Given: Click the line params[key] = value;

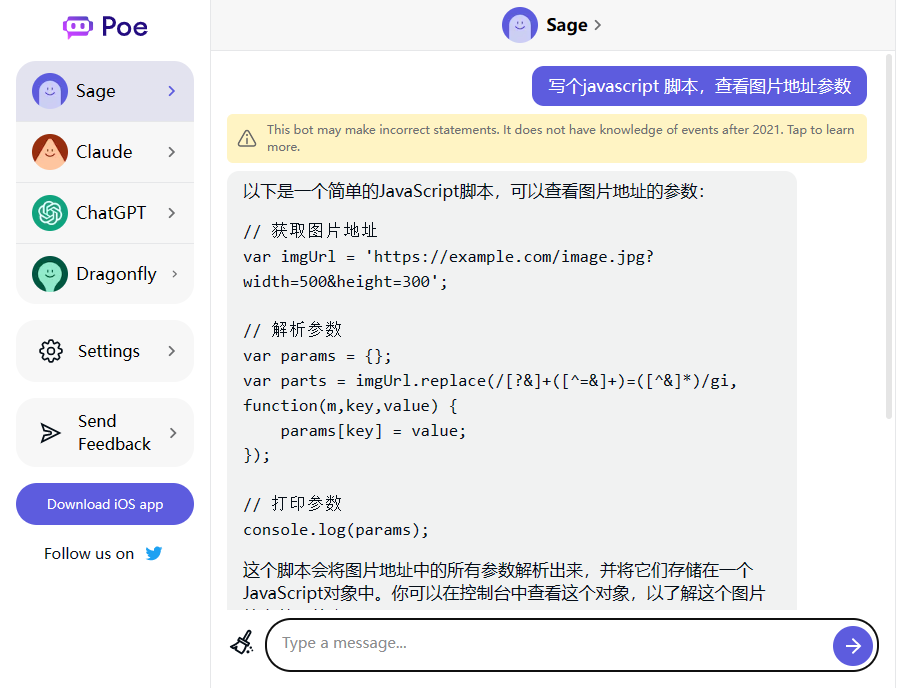Looking at the screenshot, I should [373, 431].
